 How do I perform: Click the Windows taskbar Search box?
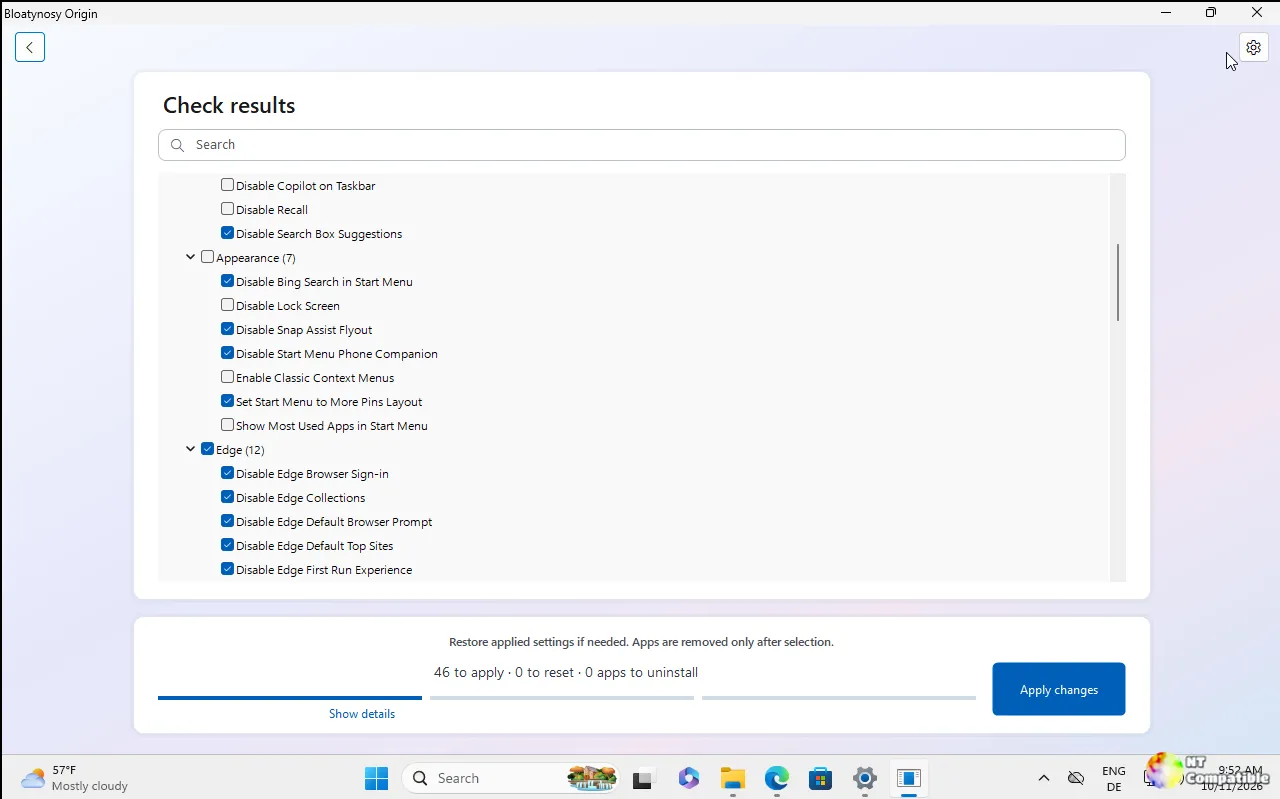tap(511, 778)
